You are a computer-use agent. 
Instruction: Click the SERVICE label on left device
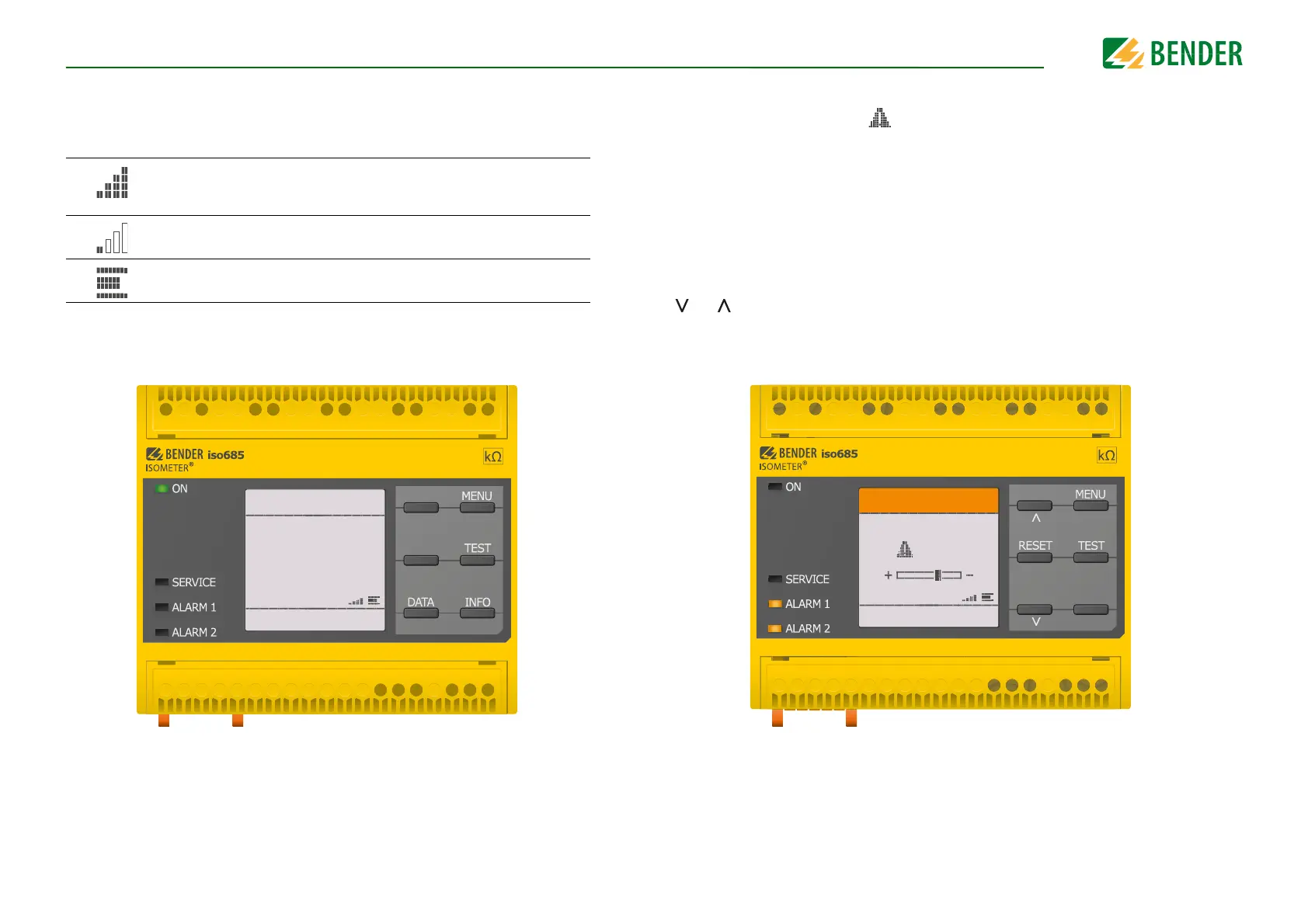pos(194,582)
